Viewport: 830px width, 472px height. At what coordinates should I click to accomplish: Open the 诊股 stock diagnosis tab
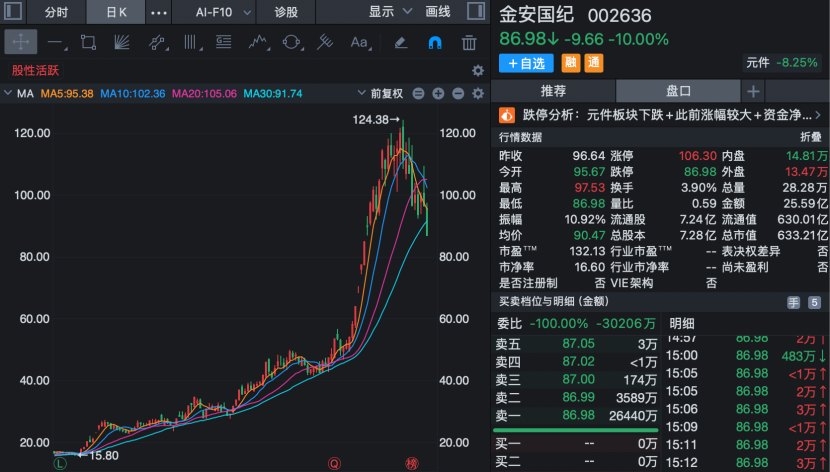click(x=286, y=12)
